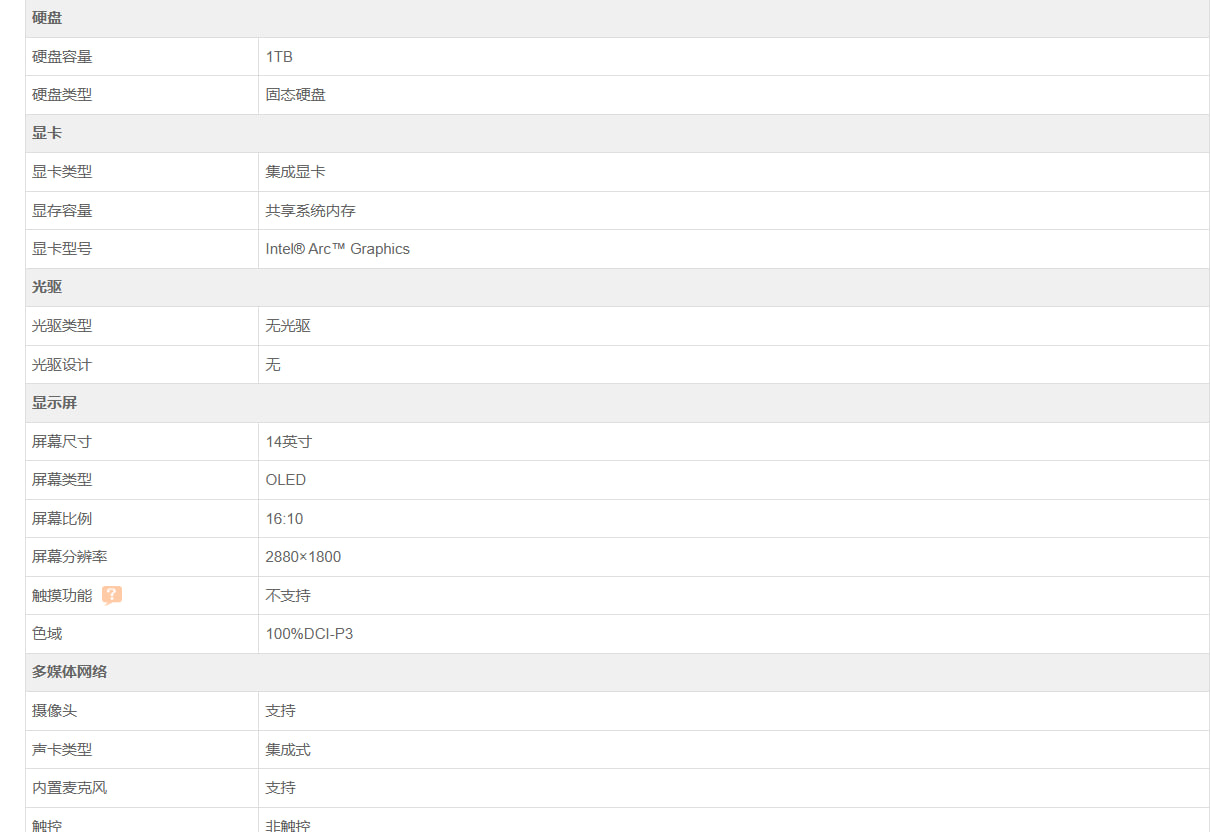Click the 2880×1800 resolution value
Image resolution: width=1232 pixels, height=832 pixels.
[x=303, y=557]
